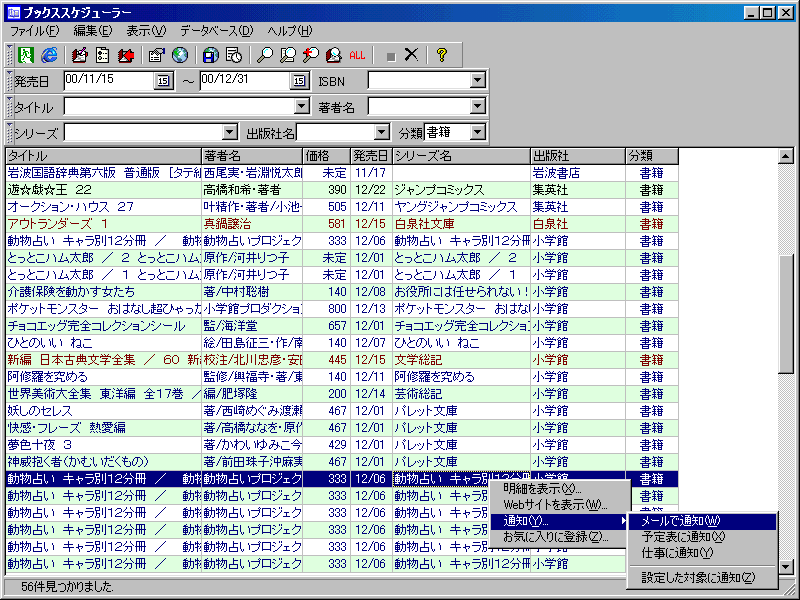This screenshot has width=800, height=600.
Task: Click the magnifier over document icon
Action: click(288, 55)
